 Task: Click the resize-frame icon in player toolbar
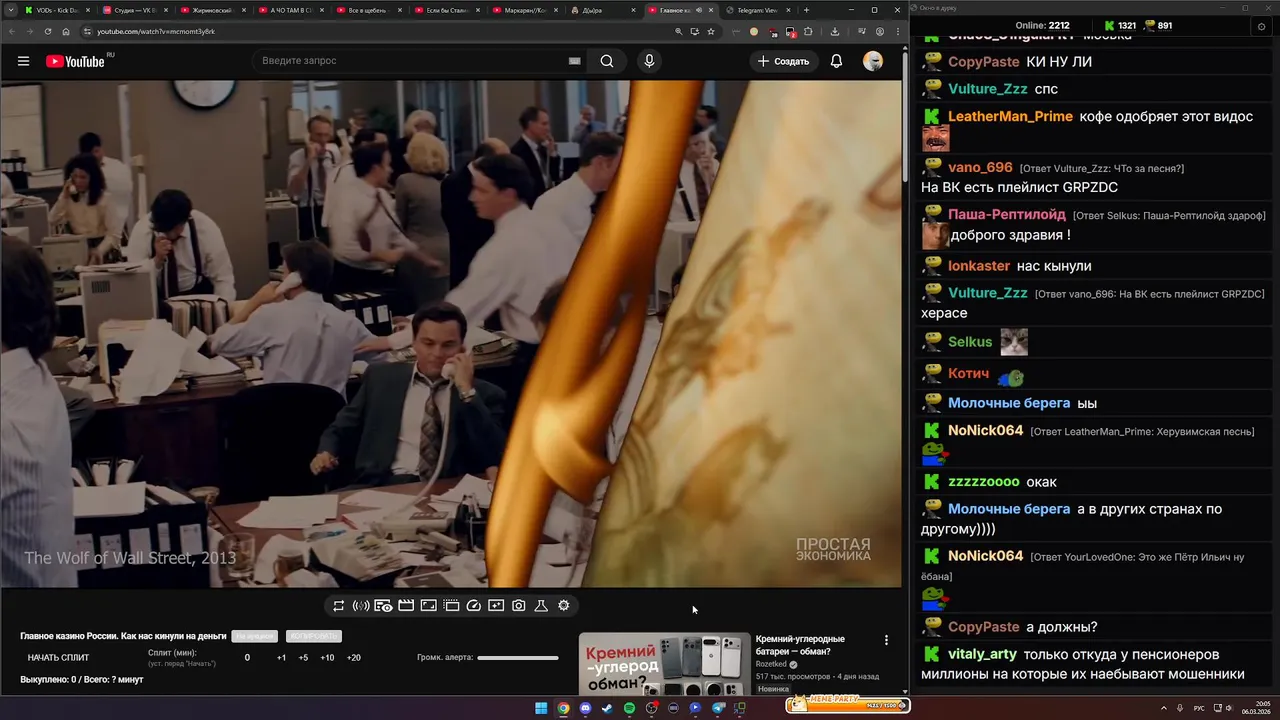click(x=428, y=605)
